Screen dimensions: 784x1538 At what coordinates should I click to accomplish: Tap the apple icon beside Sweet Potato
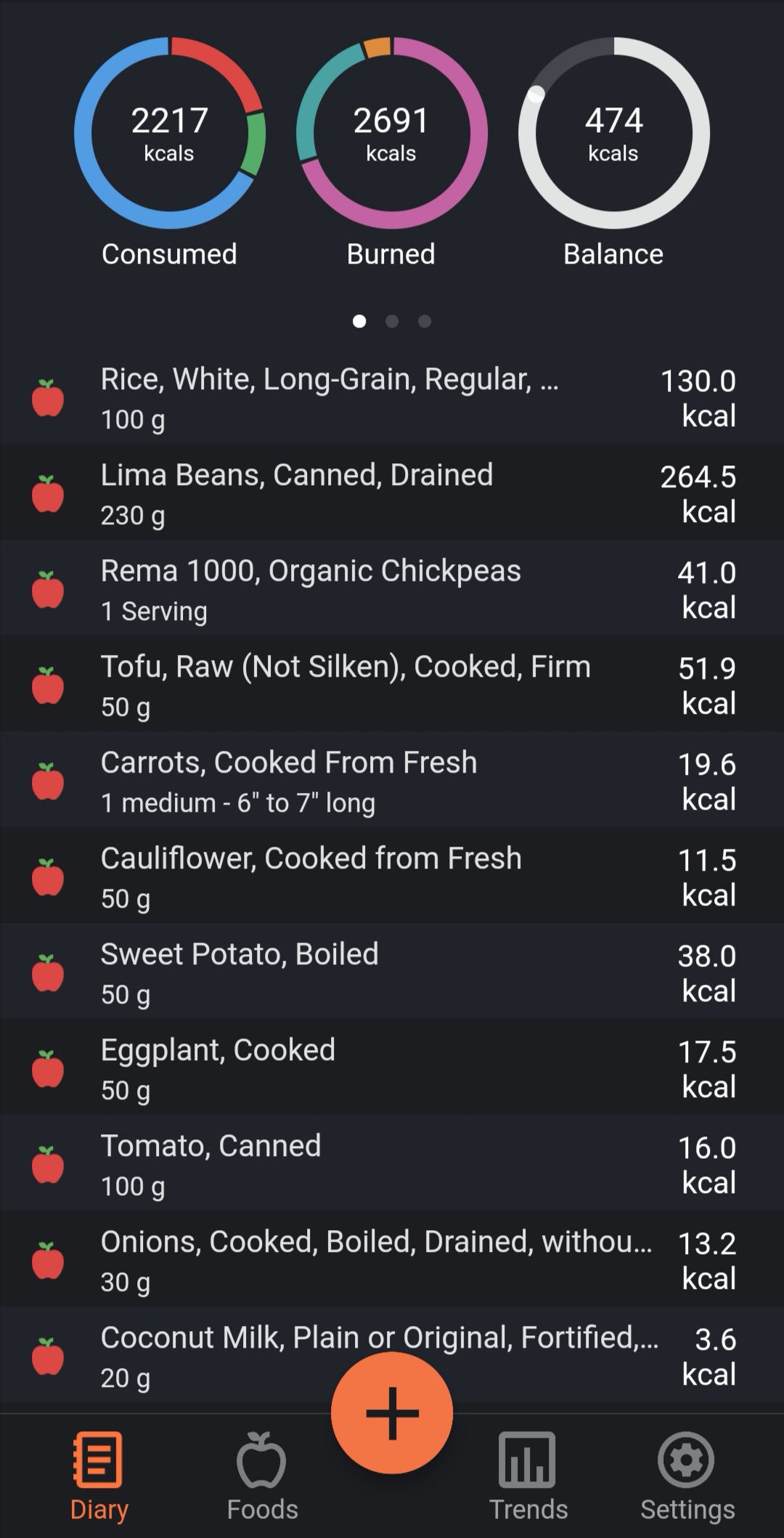click(48, 974)
